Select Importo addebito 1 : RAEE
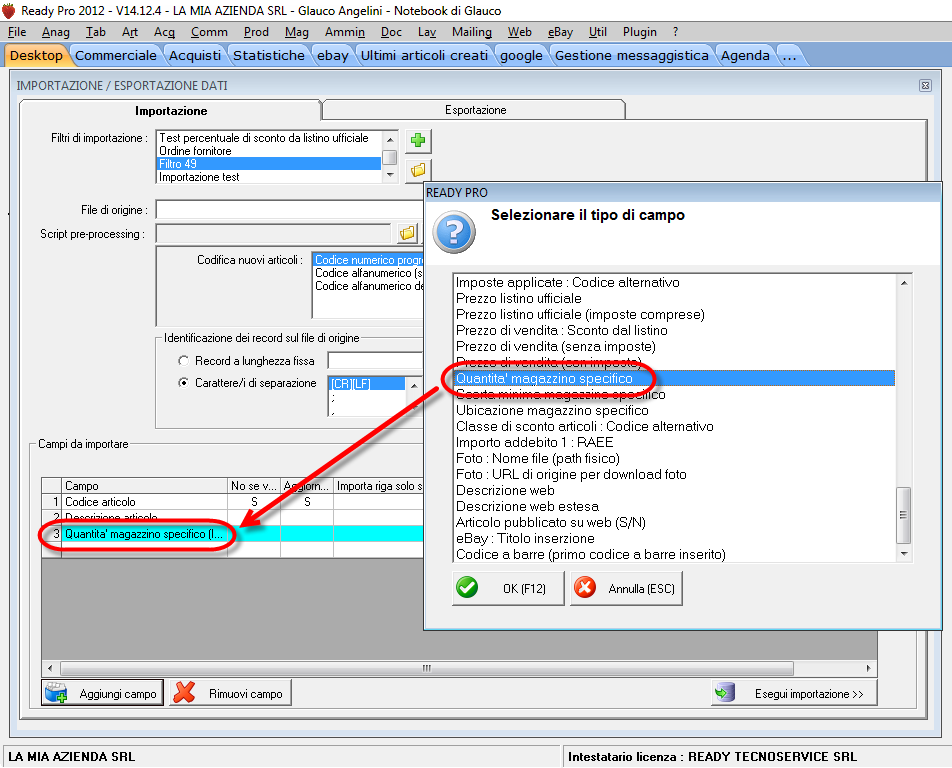Image resolution: width=952 pixels, height=768 pixels. click(x=674, y=442)
